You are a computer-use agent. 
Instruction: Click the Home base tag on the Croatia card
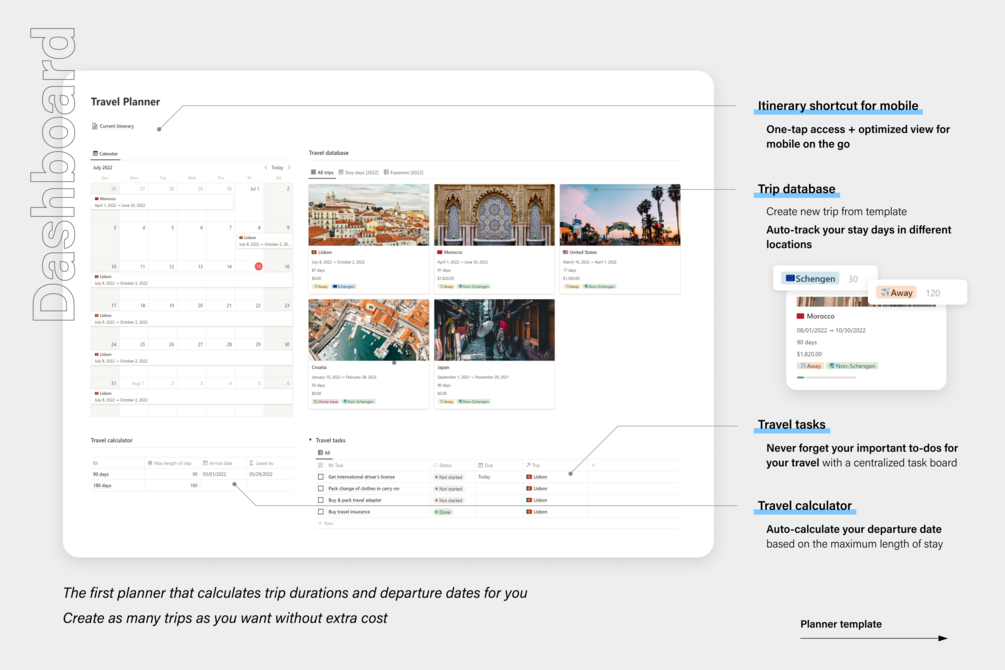(326, 401)
